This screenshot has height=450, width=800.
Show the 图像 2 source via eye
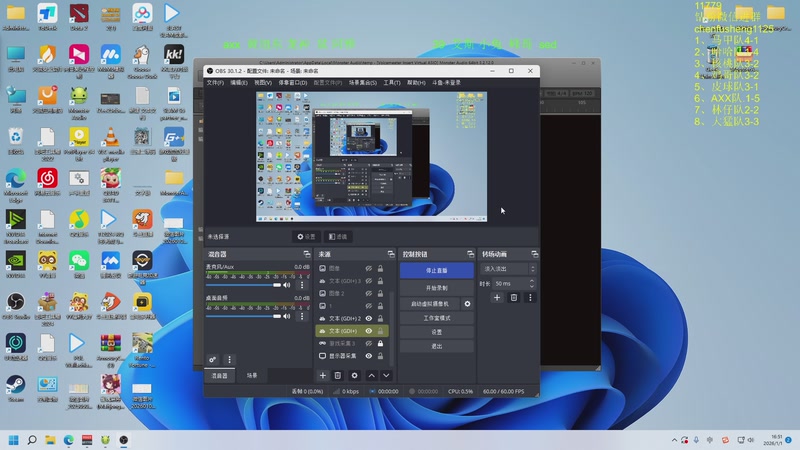pyautogui.click(x=368, y=293)
